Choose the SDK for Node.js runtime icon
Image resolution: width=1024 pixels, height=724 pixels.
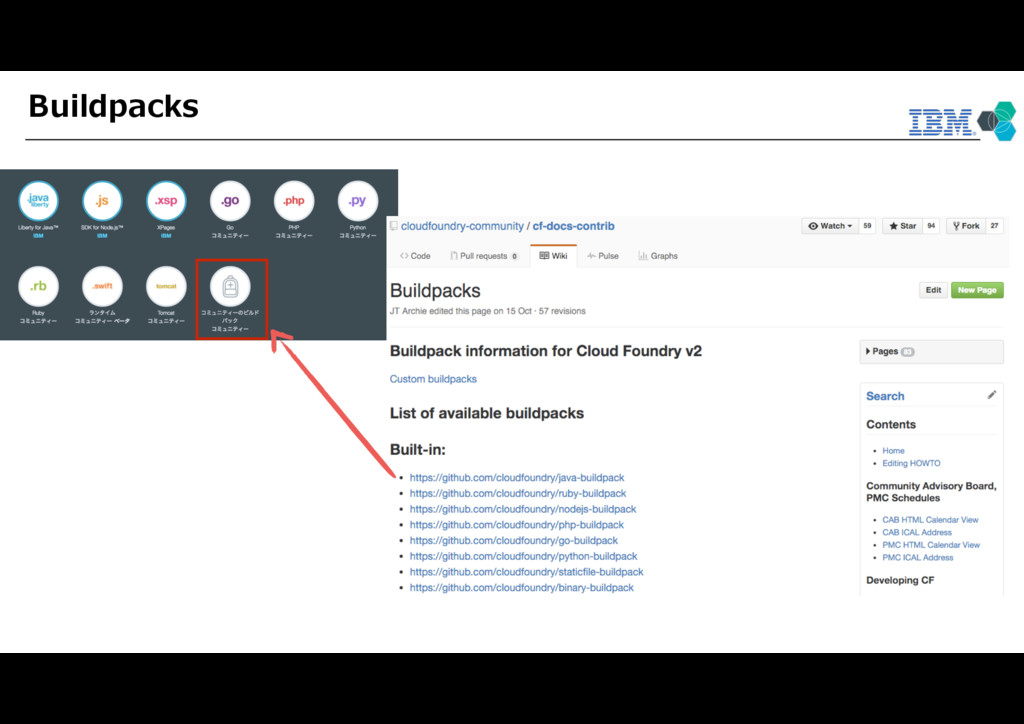click(x=102, y=200)
